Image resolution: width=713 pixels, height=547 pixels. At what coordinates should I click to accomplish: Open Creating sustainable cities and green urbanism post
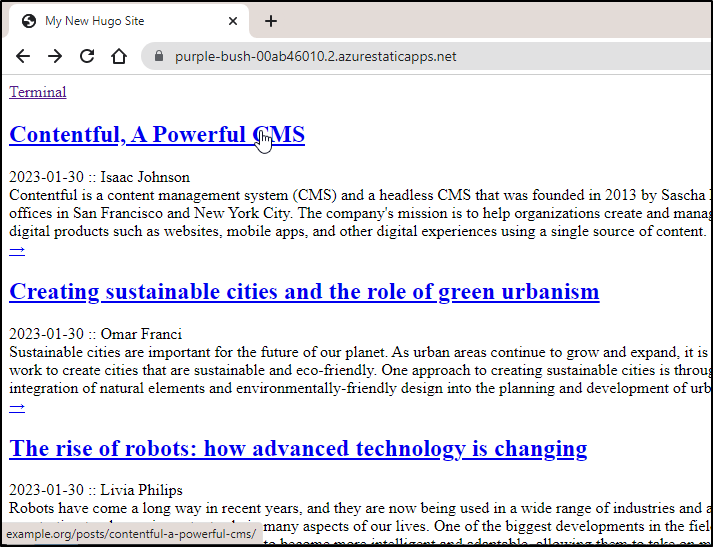pos(304,291)
